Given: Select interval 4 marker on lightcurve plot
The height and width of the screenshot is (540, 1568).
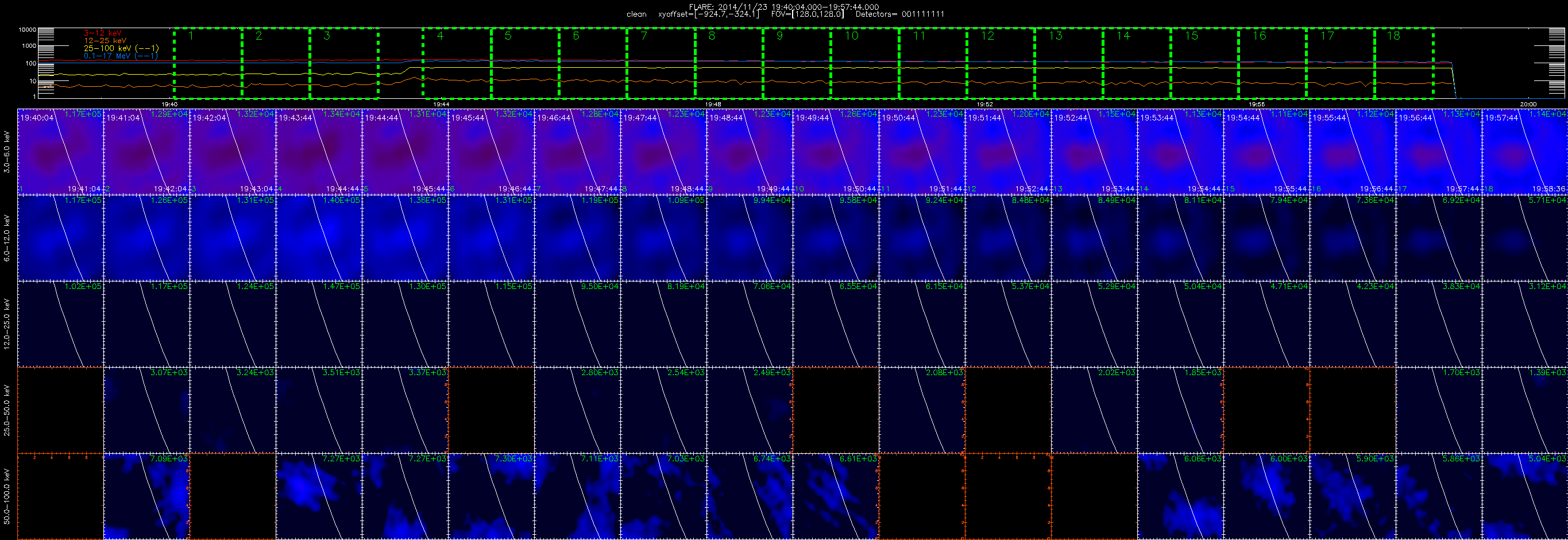Looking at the screenshot, I should pos(457,63).
